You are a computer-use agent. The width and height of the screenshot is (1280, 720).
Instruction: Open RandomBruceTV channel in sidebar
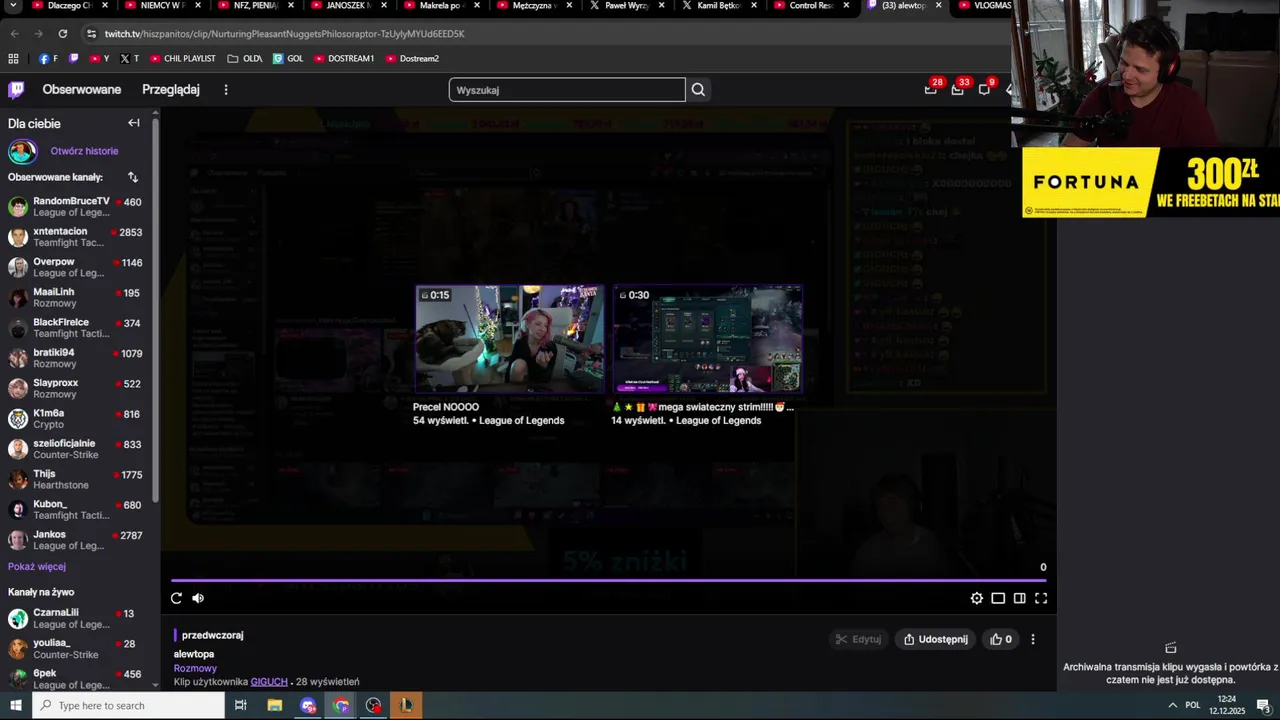(76, 207)
